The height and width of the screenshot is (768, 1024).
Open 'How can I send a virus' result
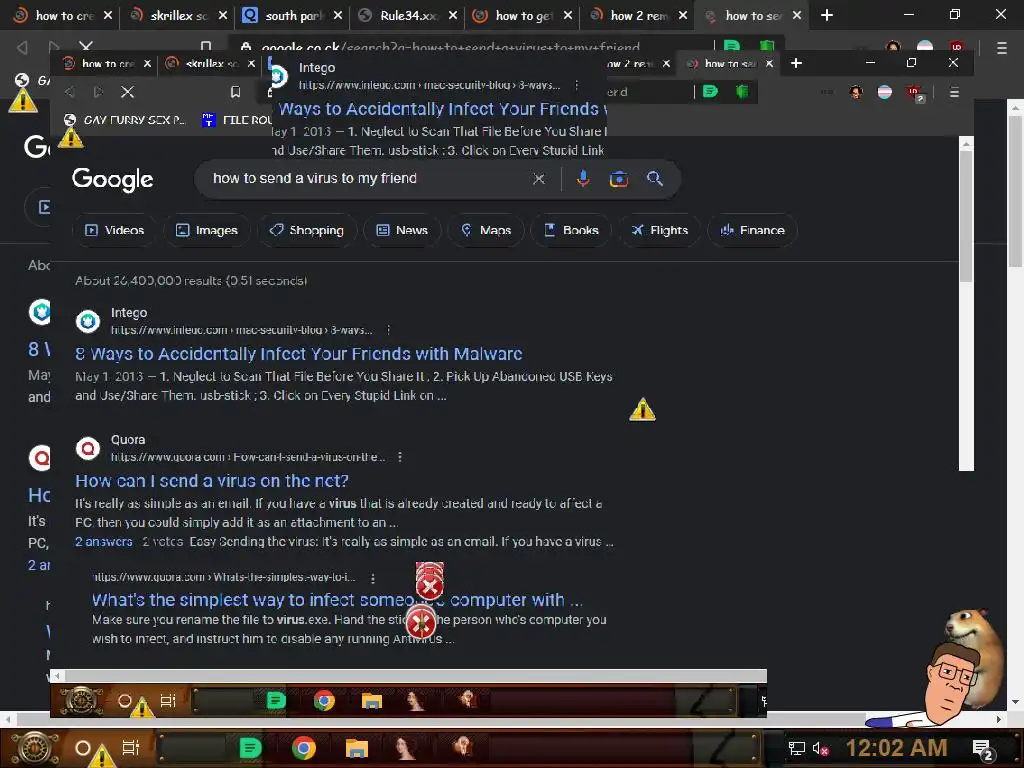pyautogui.click(x=212, y=481)
